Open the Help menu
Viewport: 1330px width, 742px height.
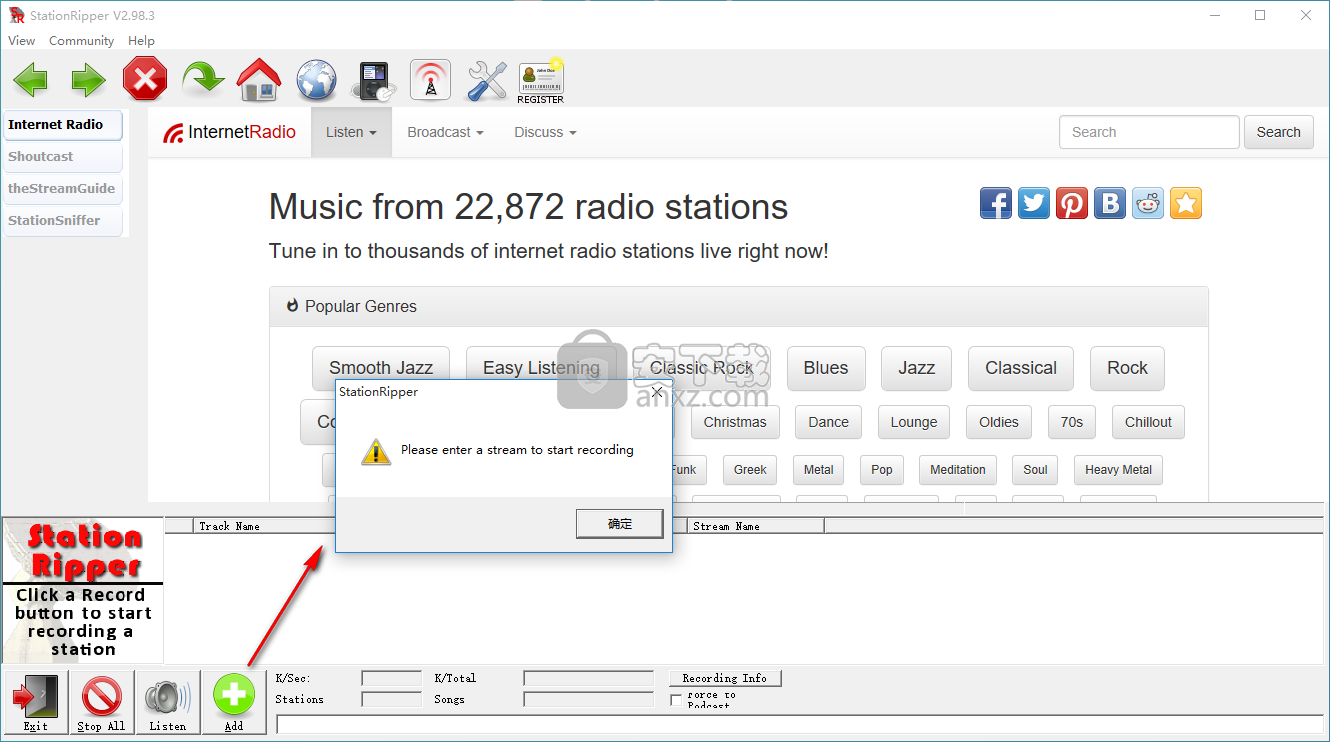point(141,41)
